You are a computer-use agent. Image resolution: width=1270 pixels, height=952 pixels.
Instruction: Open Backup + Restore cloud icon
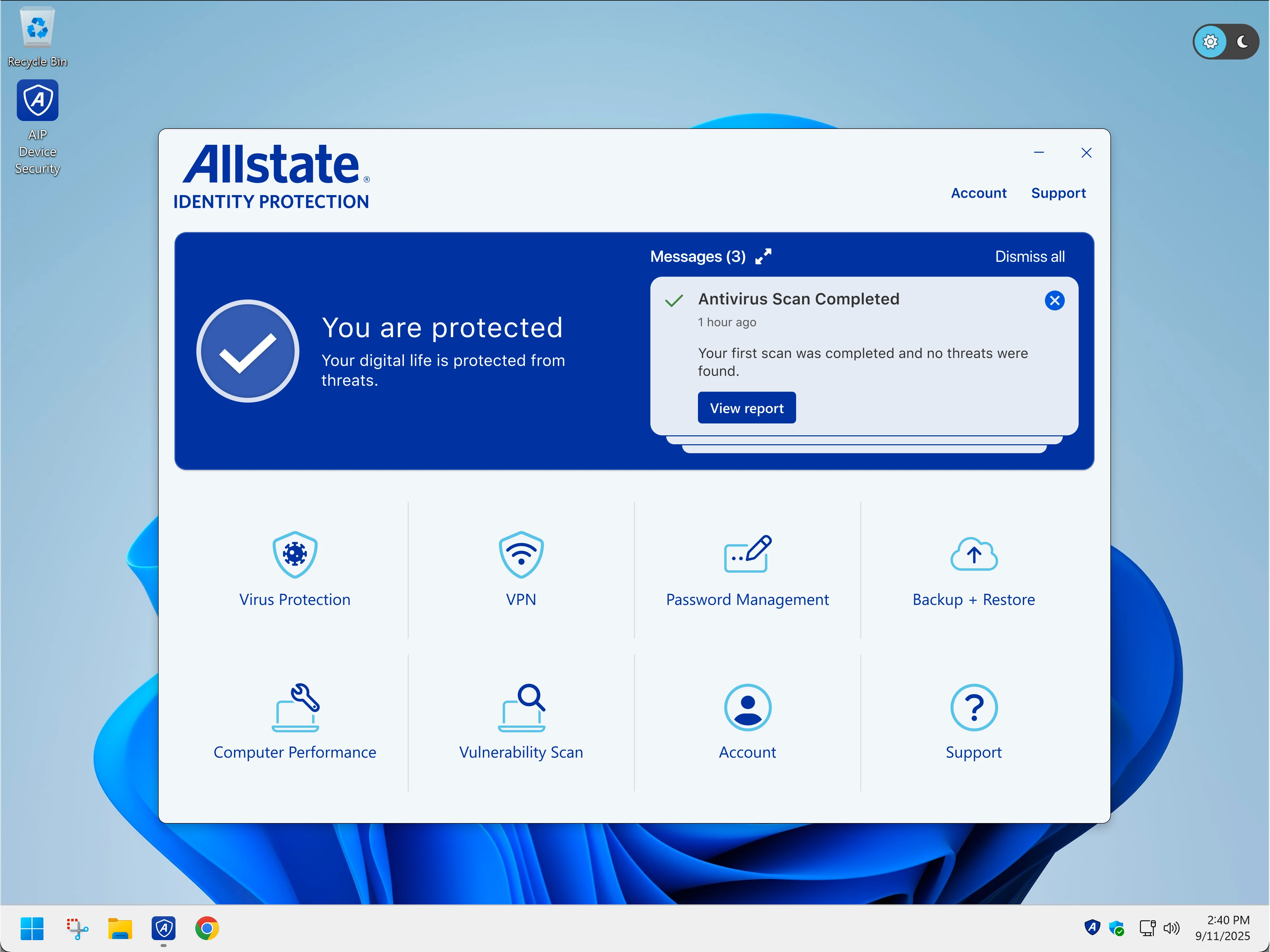tap(974, 554)
